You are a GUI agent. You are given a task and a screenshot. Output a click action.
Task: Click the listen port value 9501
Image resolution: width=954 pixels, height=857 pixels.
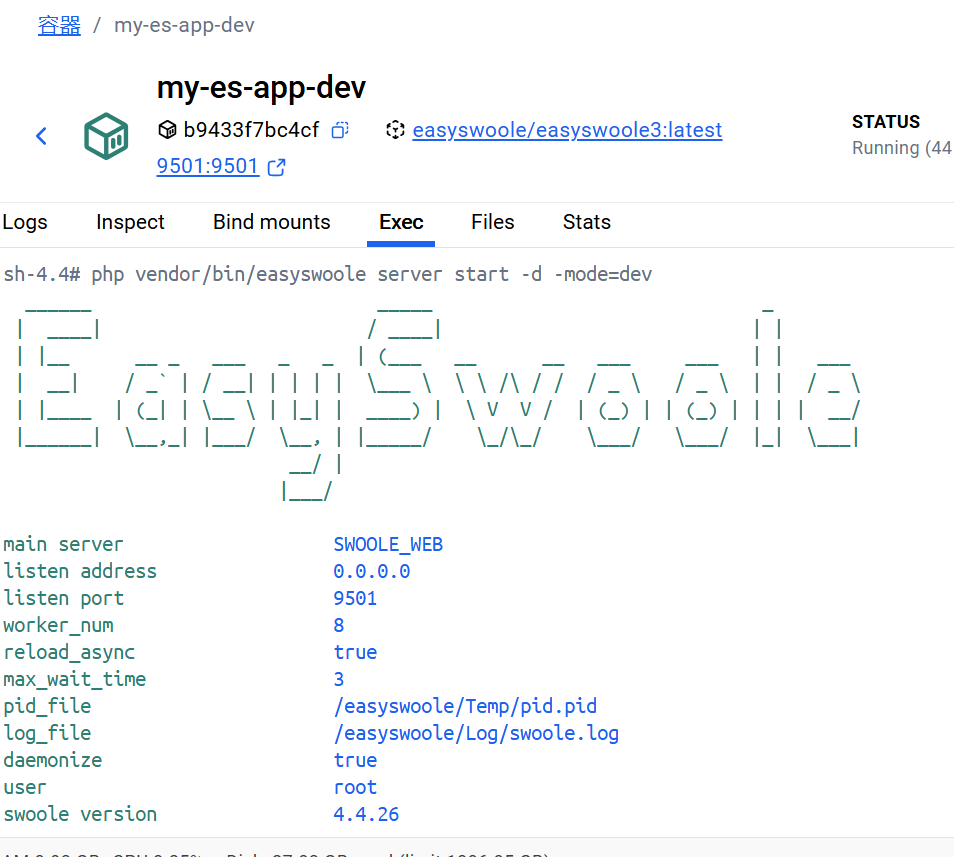coord(355,599)
